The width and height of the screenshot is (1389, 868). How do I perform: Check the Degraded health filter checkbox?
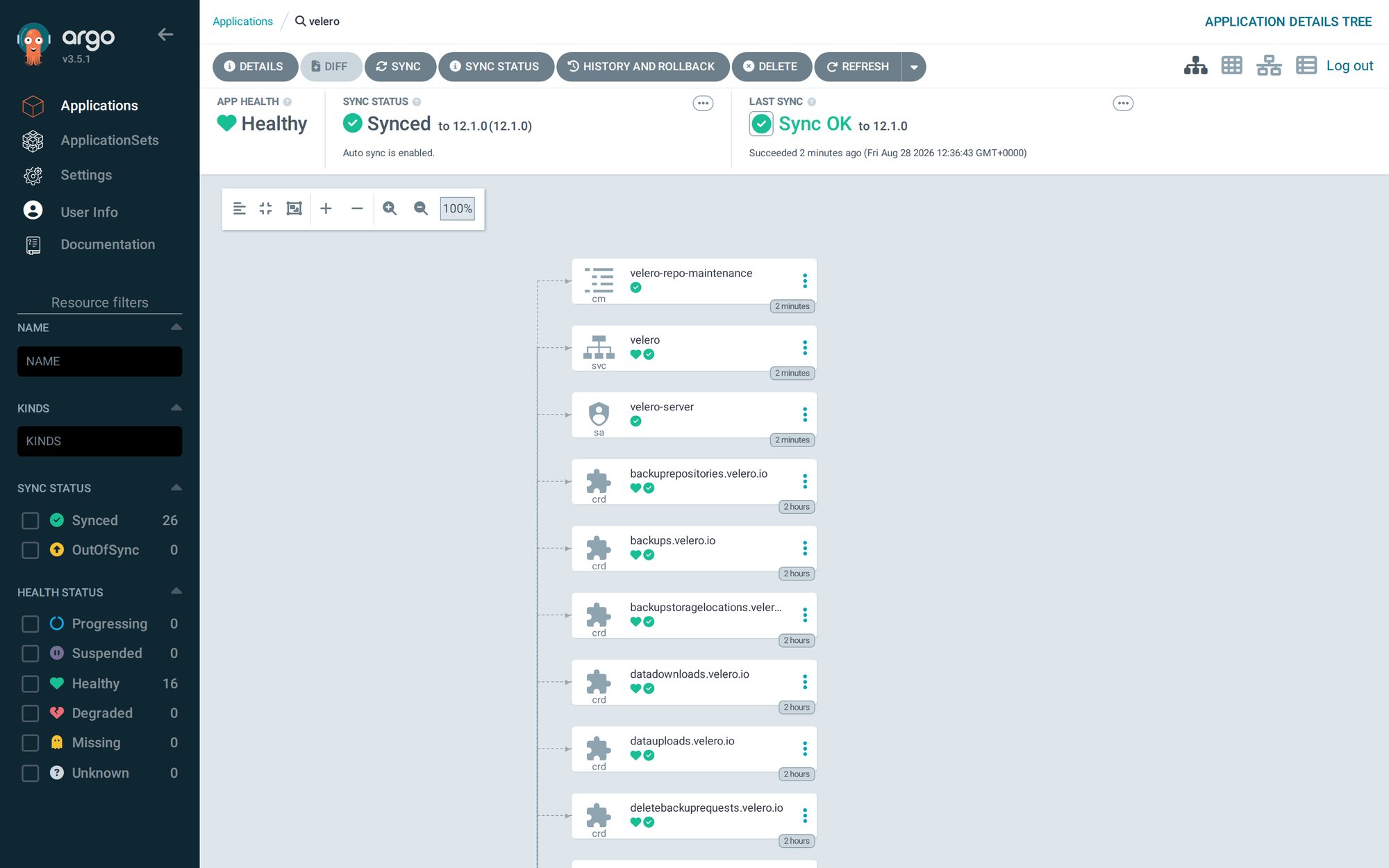pos(31,713)
